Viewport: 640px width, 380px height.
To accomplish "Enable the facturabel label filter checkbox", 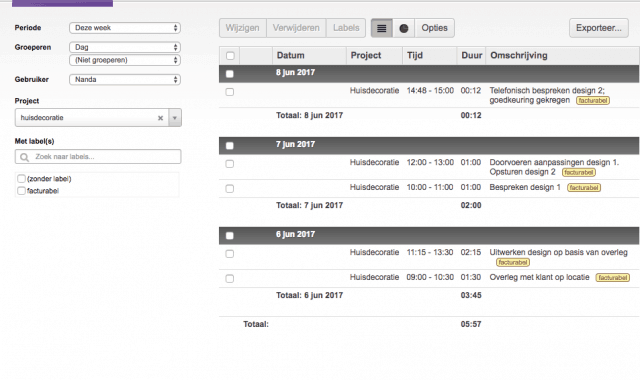I will point(22,191).
